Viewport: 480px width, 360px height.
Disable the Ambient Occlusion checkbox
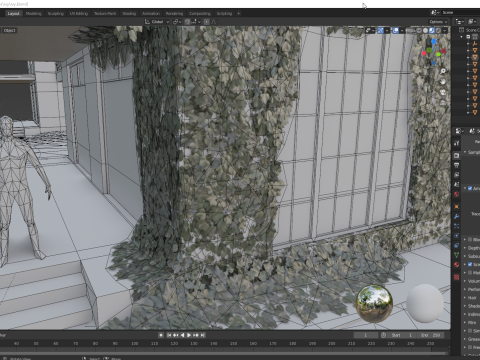(470, 188)
